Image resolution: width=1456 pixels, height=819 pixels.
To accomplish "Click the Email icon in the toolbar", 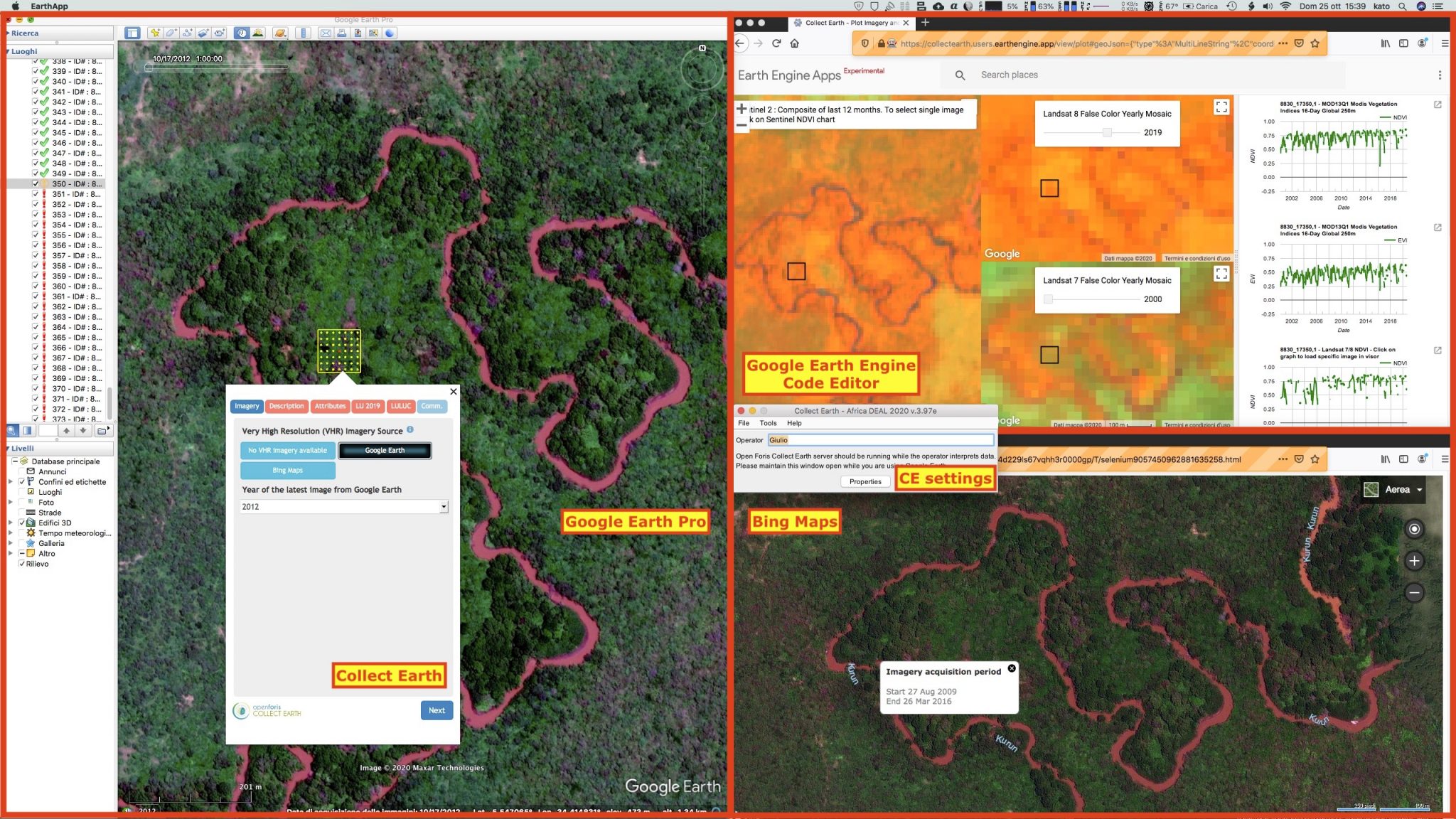I will (325, 33).
